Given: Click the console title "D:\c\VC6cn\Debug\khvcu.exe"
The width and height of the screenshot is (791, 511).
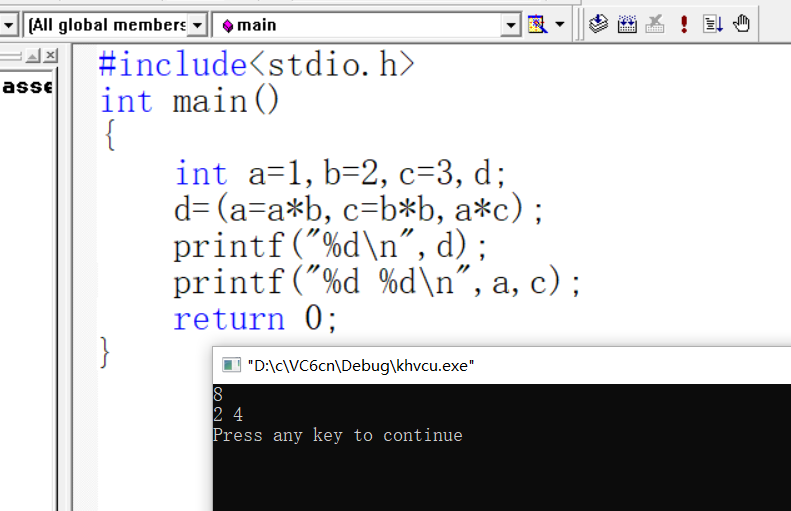Looking at the screenshot, I should (361, 365).
